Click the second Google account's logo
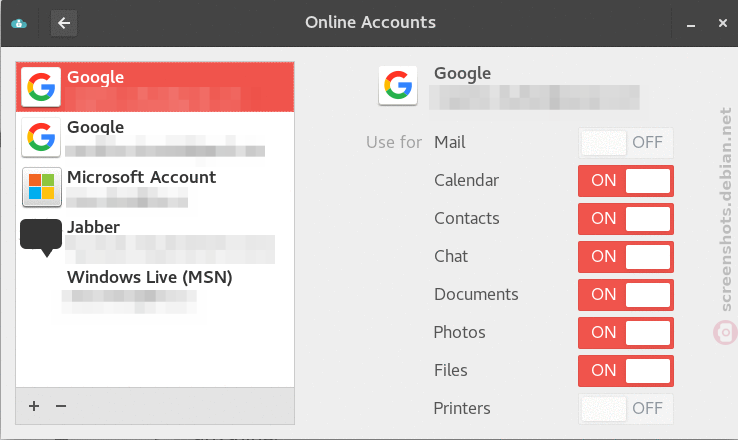 click(x=41, y=137)
